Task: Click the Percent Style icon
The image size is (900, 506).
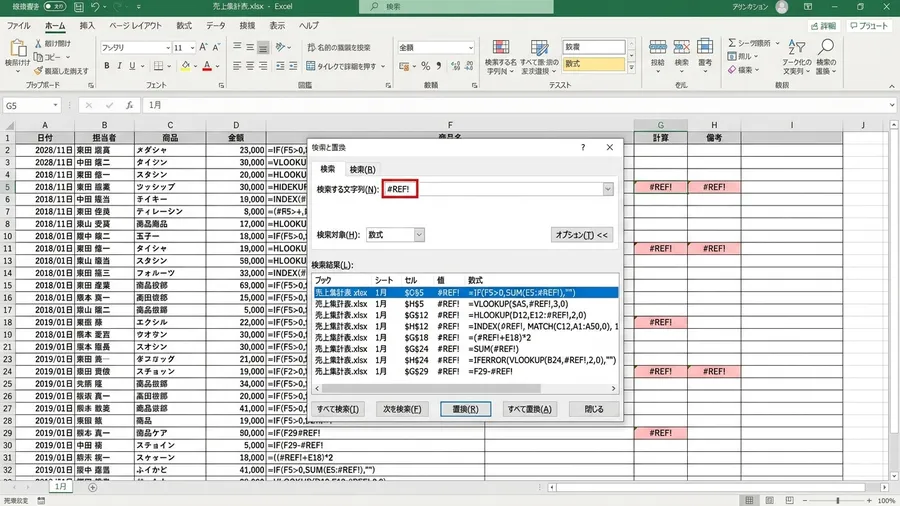Action: (x=425, y=67)
